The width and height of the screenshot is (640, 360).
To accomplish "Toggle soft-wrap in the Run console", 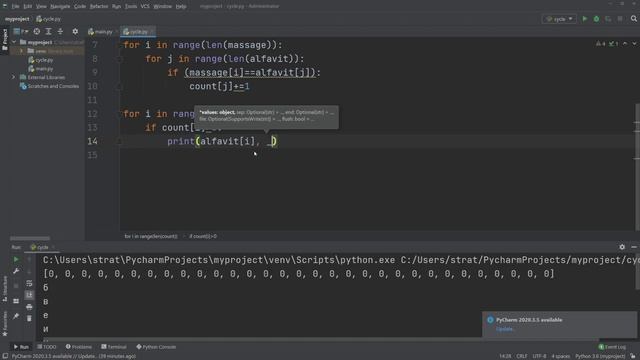I will click(x=29, y=283).
